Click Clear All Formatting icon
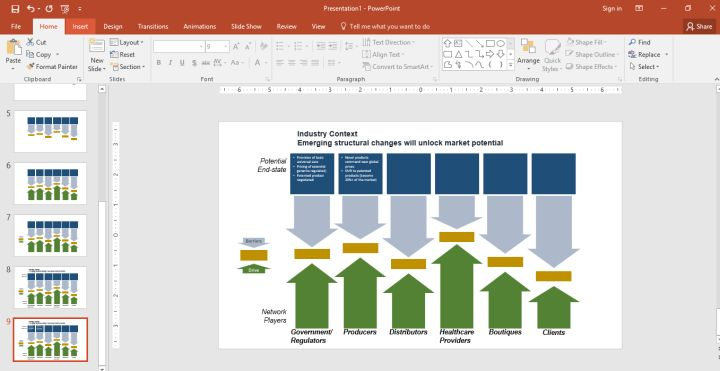 (264, 46)
